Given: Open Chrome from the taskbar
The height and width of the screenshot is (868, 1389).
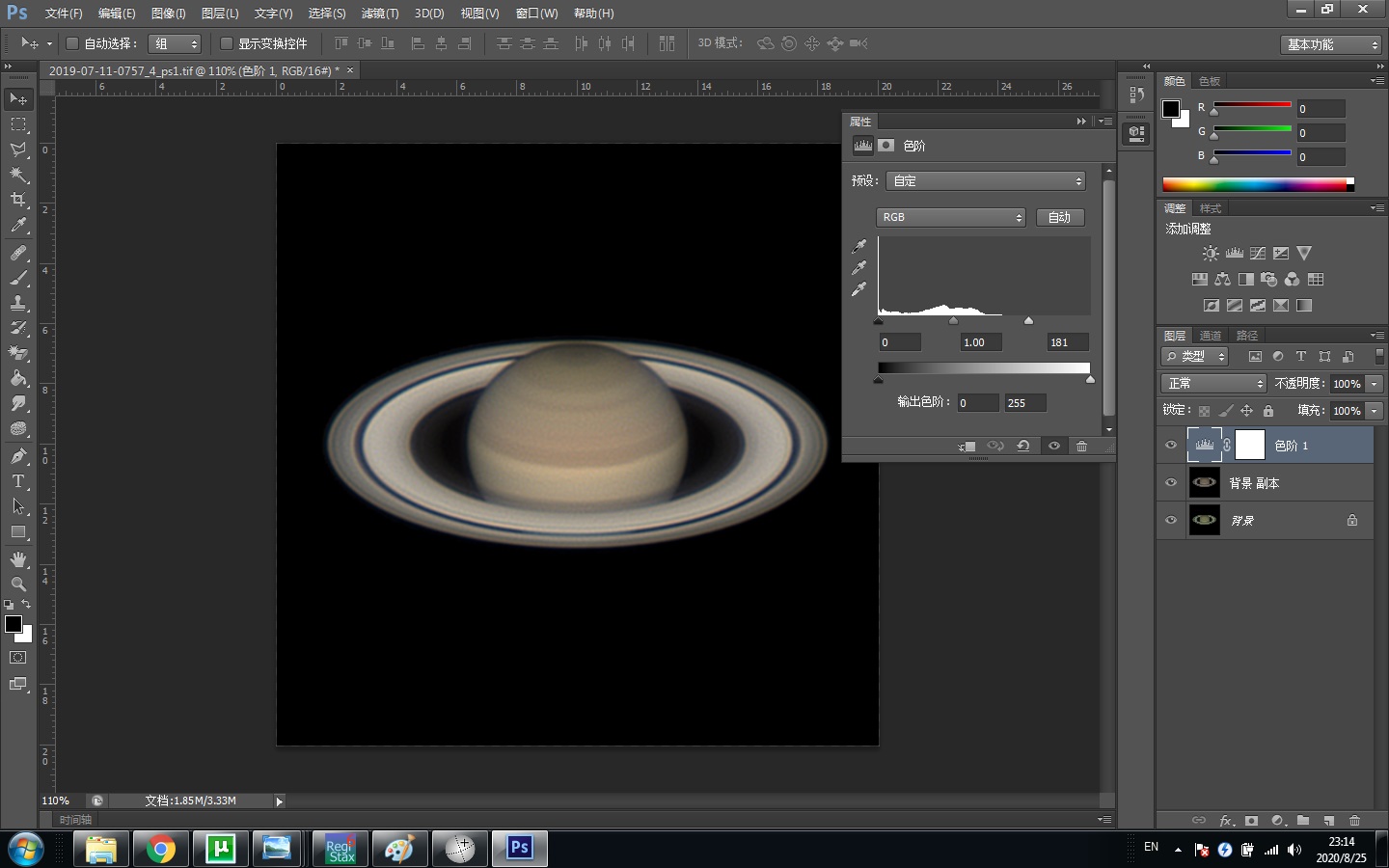Looking at the screenshot, I should tap(161, 849).
